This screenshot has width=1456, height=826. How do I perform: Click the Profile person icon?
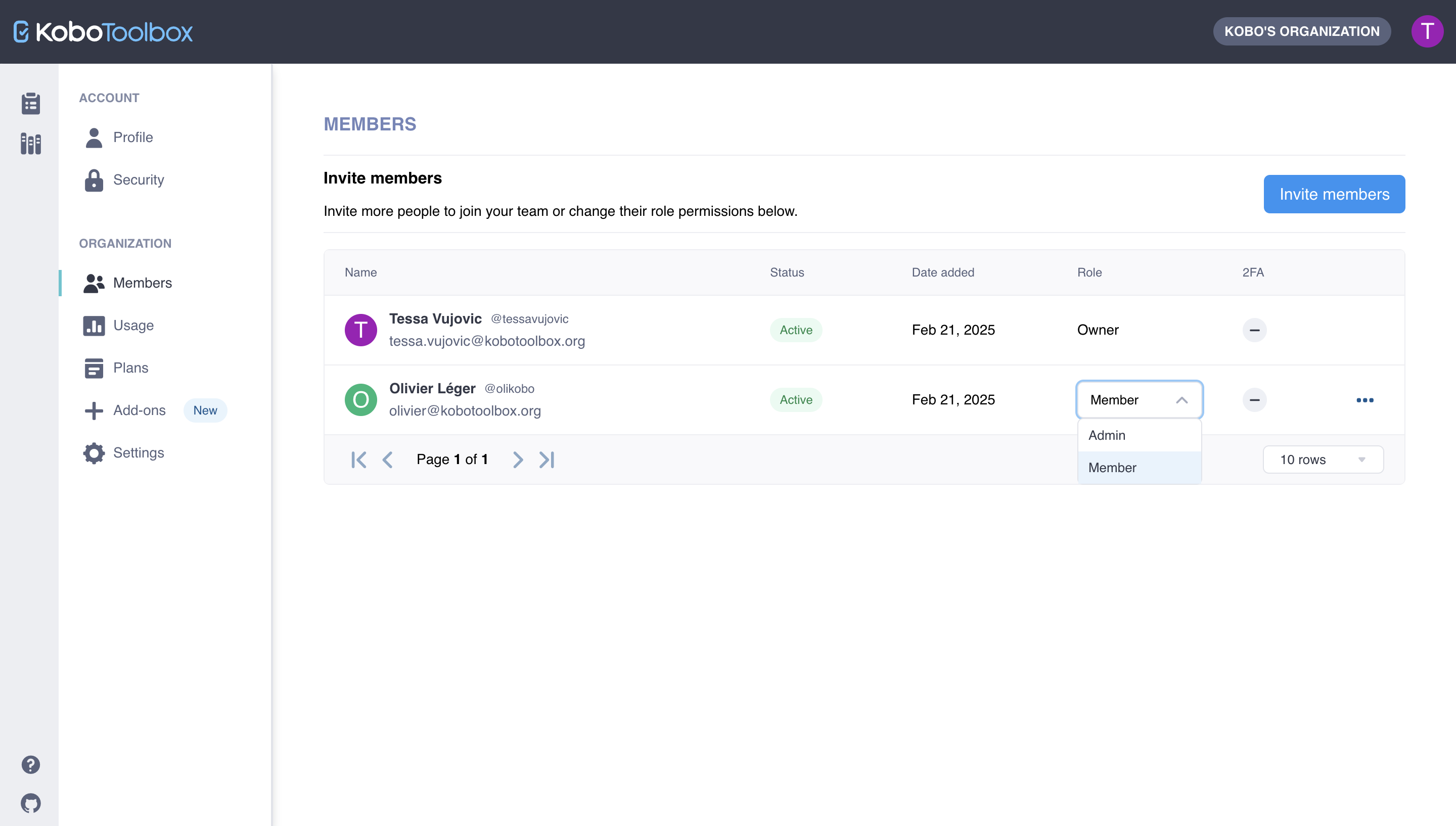point(94,137)
